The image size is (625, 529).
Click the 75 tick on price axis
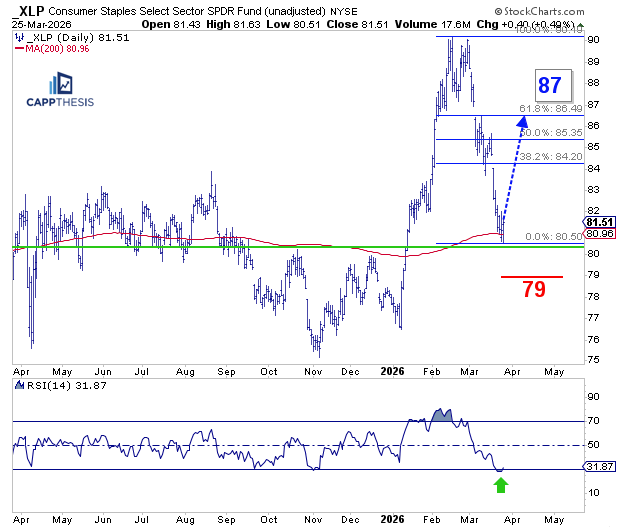pos(593,360)
